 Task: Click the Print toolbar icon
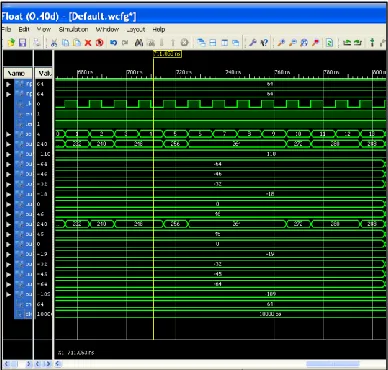[37, 43]
